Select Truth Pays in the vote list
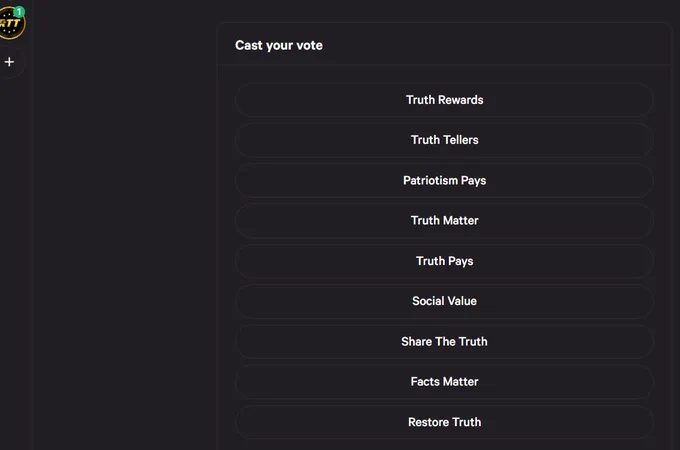The width and height of the screenshot is (680, 450). coord(444,261)
